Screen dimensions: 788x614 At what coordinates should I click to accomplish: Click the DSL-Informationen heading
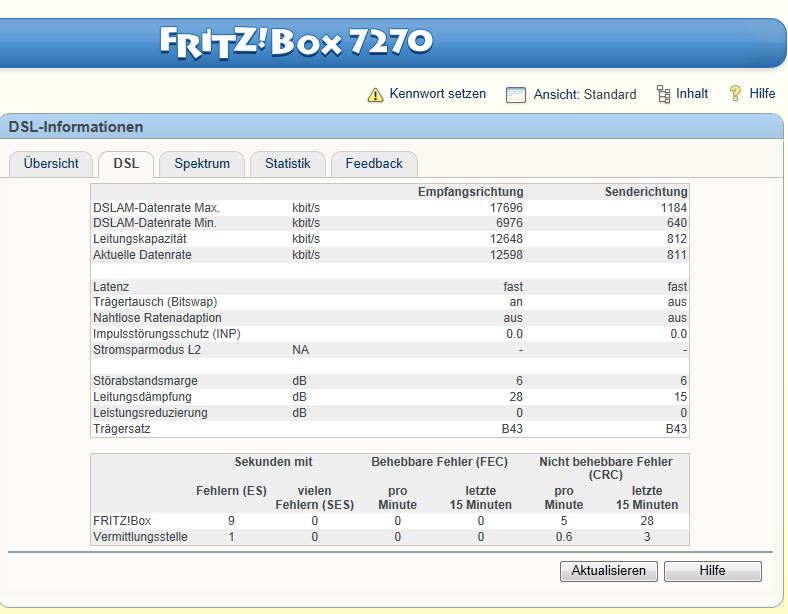76,127
